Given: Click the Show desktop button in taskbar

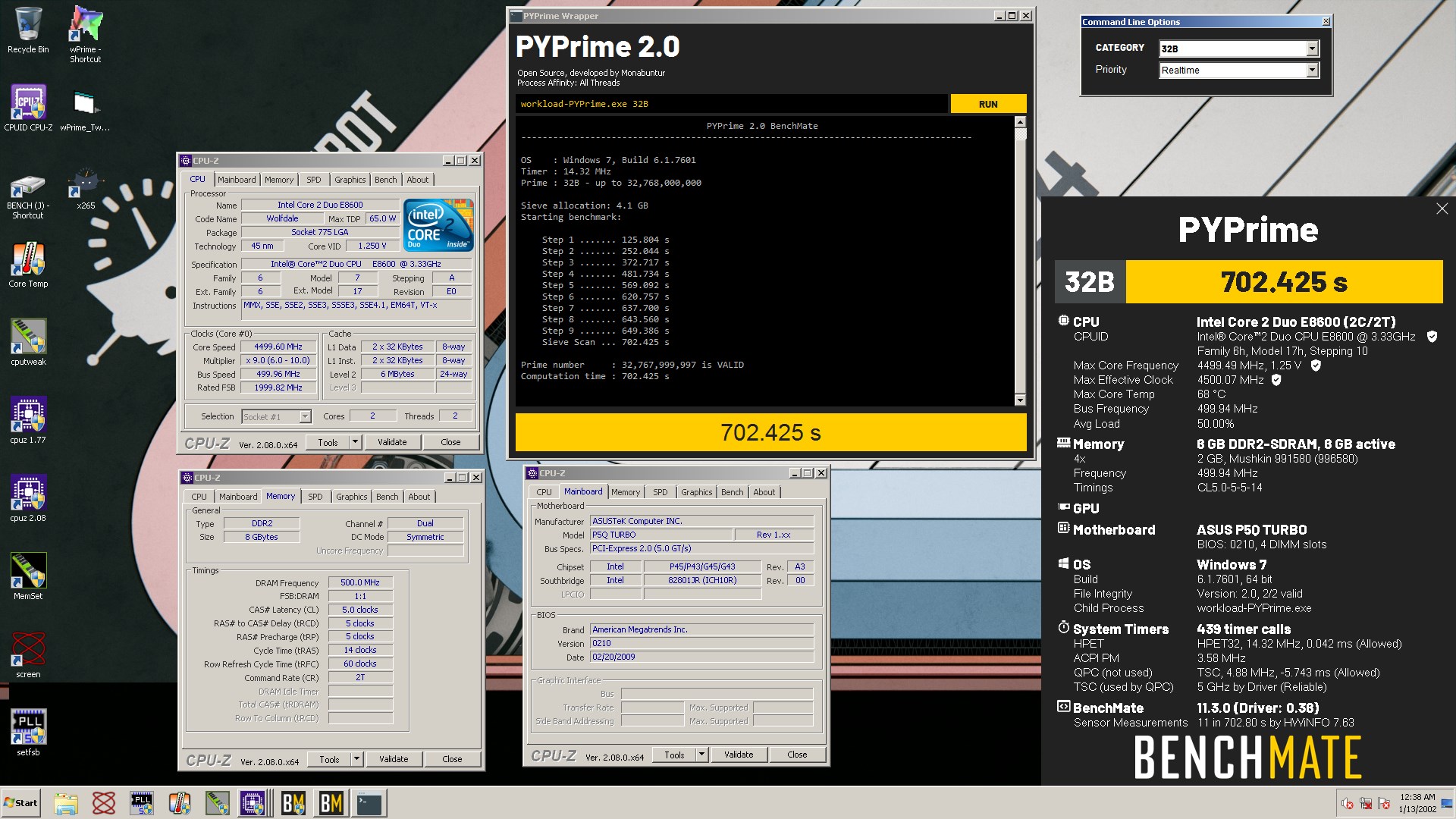Looking at the screenshot, I should [1448, 803].
